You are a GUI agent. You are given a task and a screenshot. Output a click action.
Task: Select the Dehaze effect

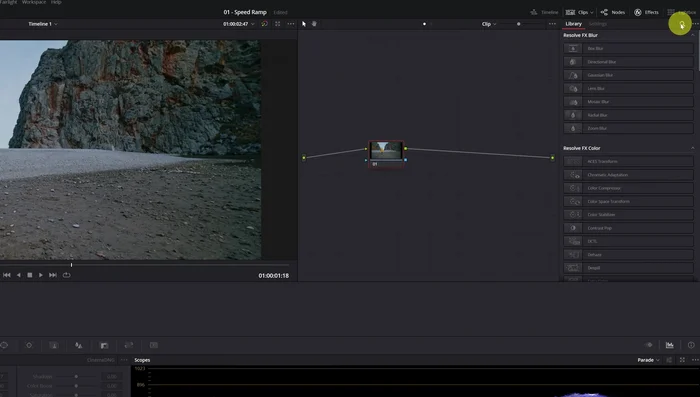(x=629, y=255)
